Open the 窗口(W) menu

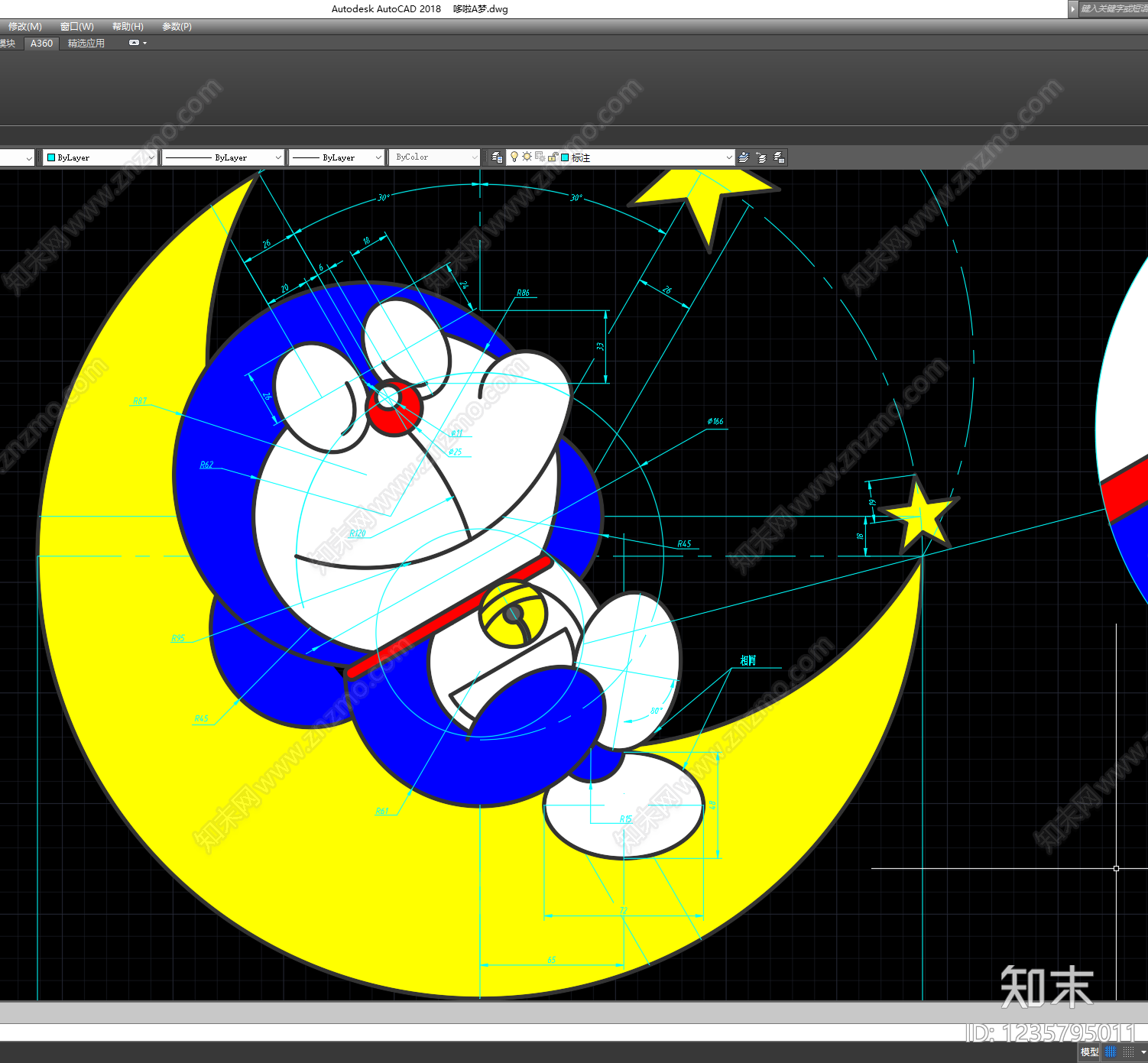coord(77,27)
